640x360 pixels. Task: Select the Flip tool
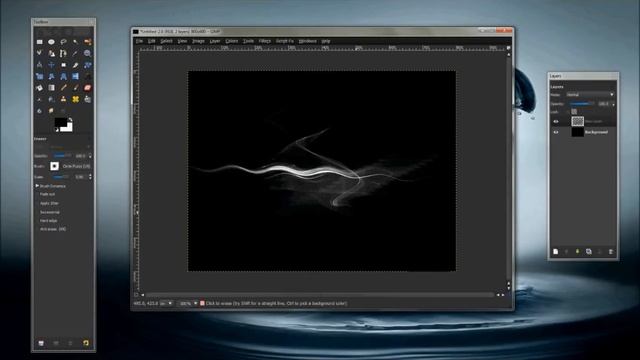pos(75,76)
